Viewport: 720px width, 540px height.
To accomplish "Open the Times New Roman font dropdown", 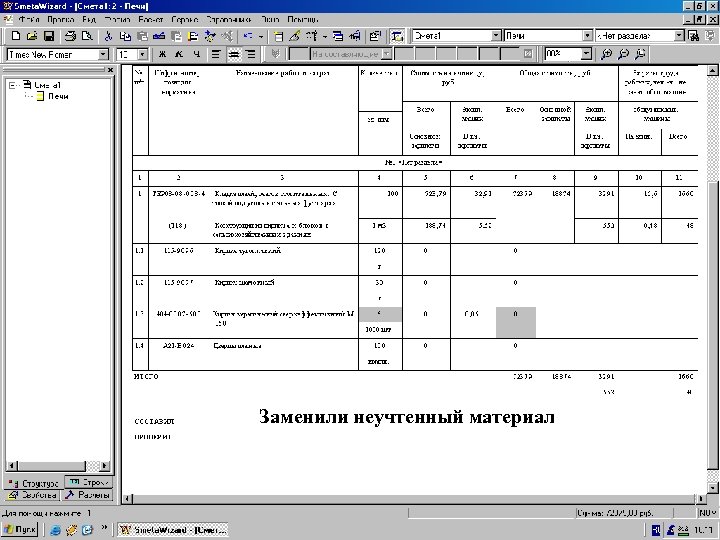I will click(x=103, y=55).
